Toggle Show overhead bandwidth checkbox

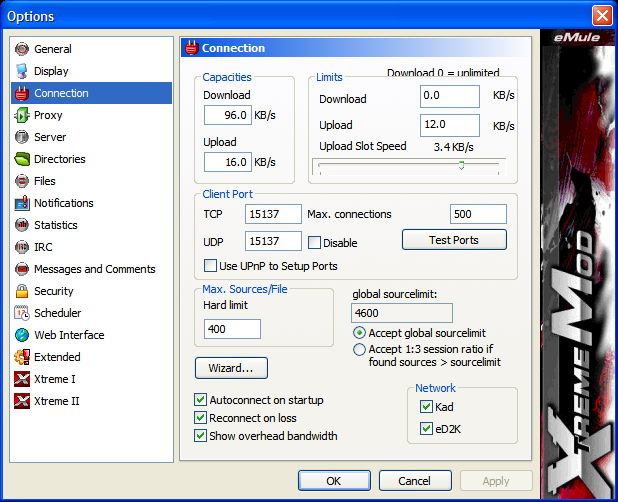coord(200,435)
